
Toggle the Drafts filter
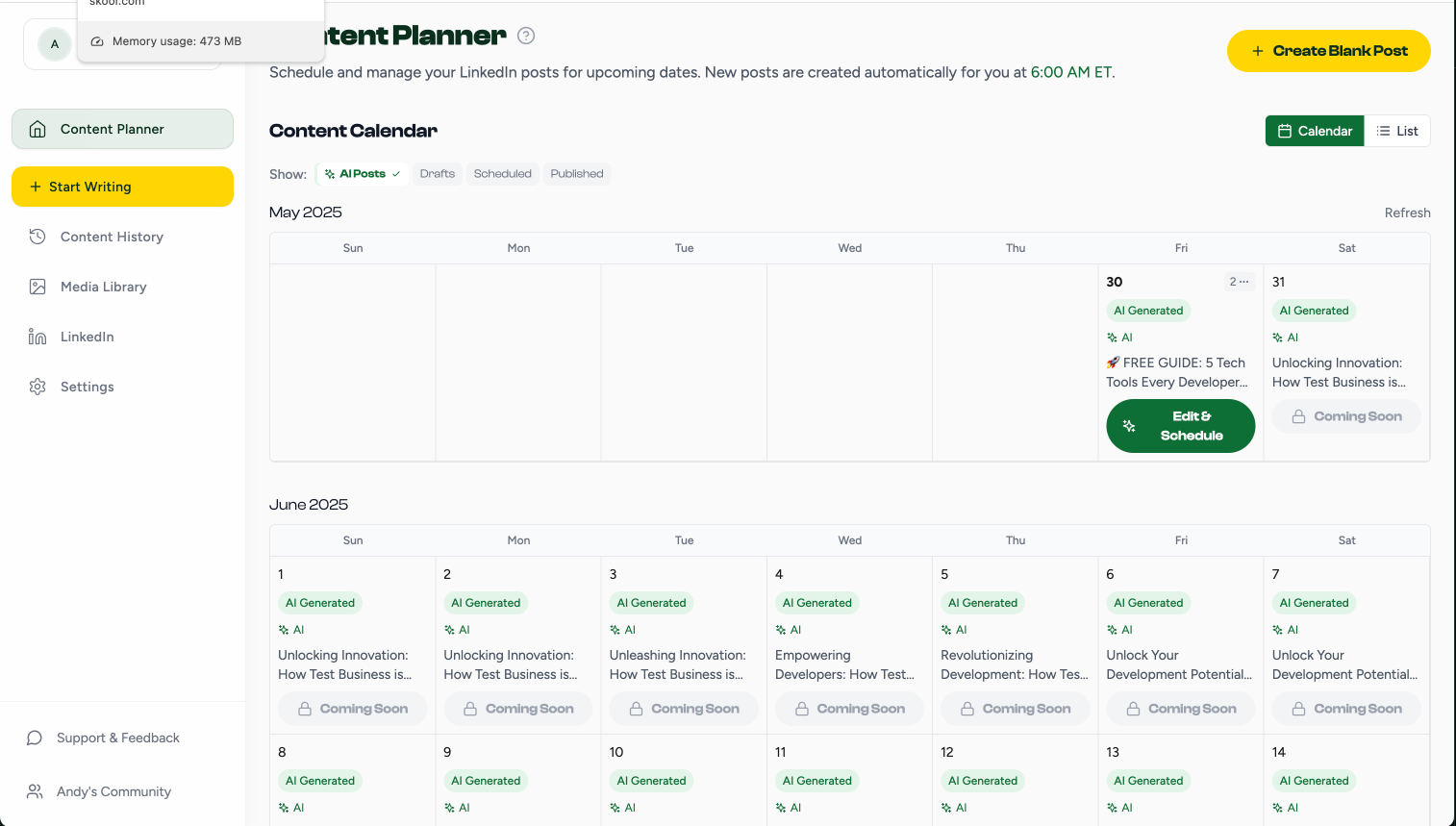438,173
